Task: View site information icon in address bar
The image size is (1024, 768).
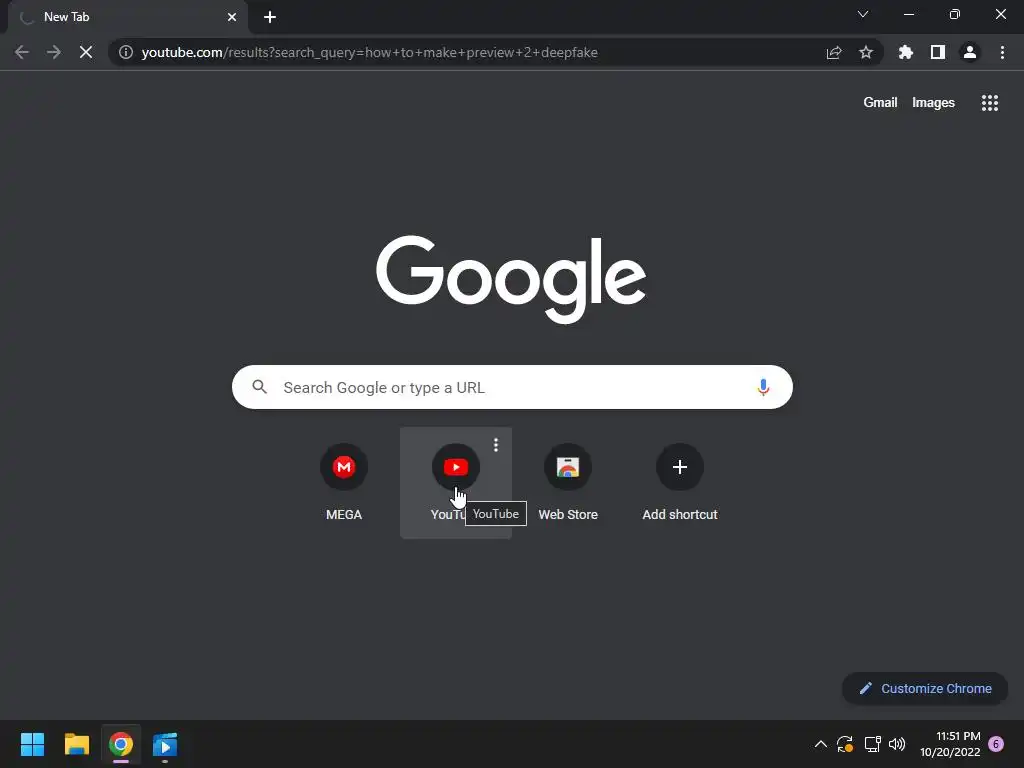Action: pos(126,52)
